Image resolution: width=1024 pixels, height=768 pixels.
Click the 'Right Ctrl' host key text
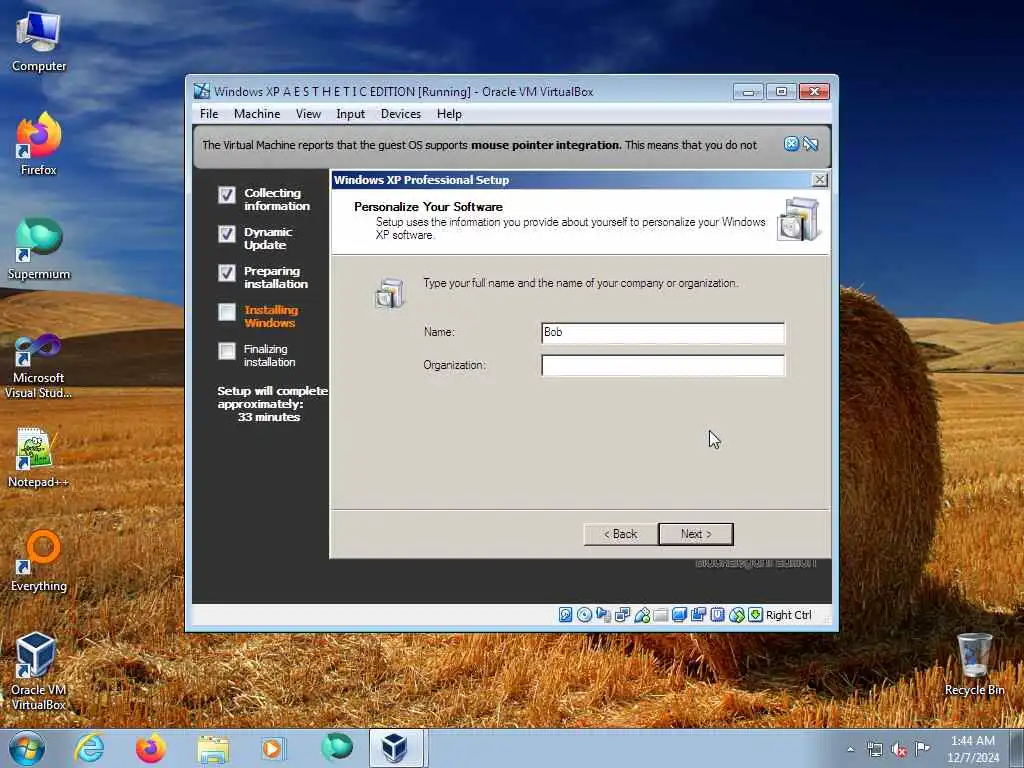point(788,615)
